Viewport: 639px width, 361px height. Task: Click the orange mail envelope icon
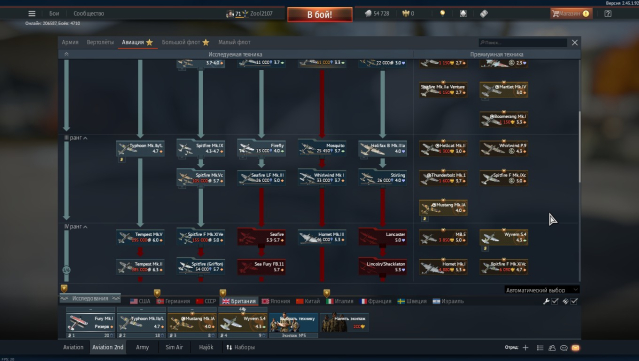click(575, 348)
